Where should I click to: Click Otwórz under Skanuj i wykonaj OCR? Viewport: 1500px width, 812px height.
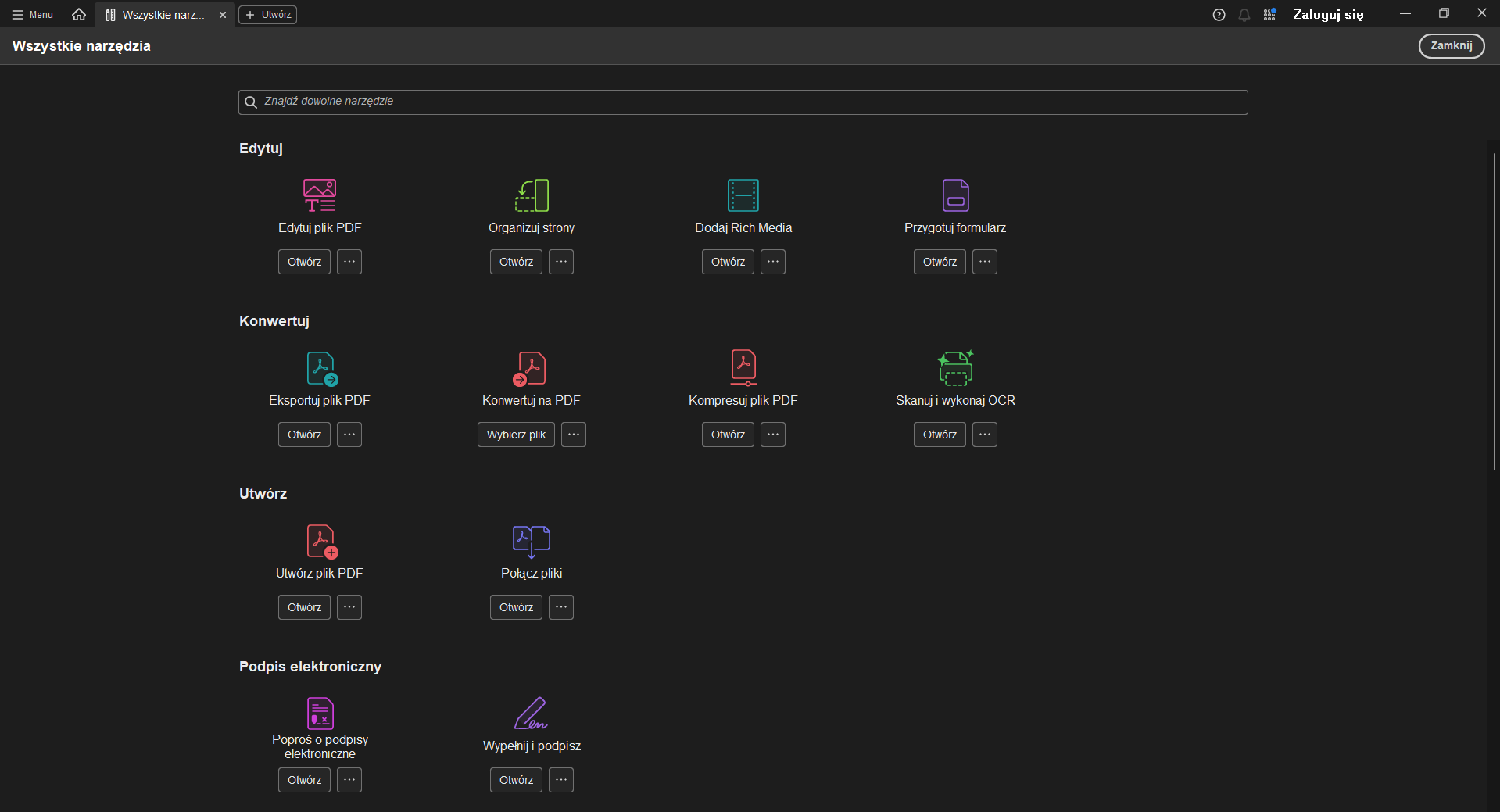[x=940, y=435]
